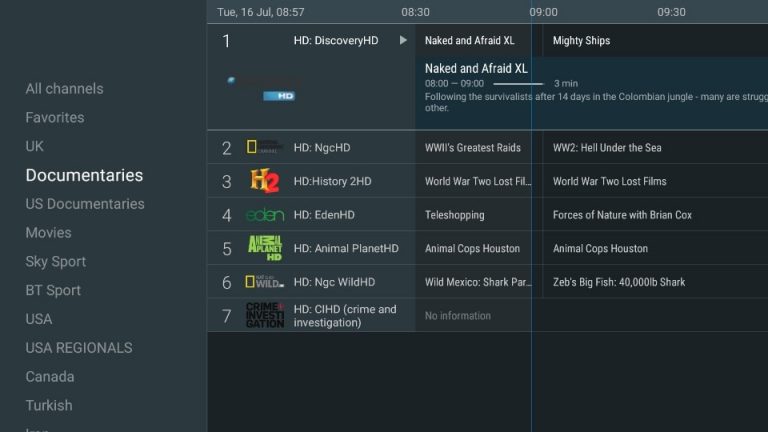Open WW2: Hell Under the Sea
This screenshot has width=768, height=432.
coord(607,147)
